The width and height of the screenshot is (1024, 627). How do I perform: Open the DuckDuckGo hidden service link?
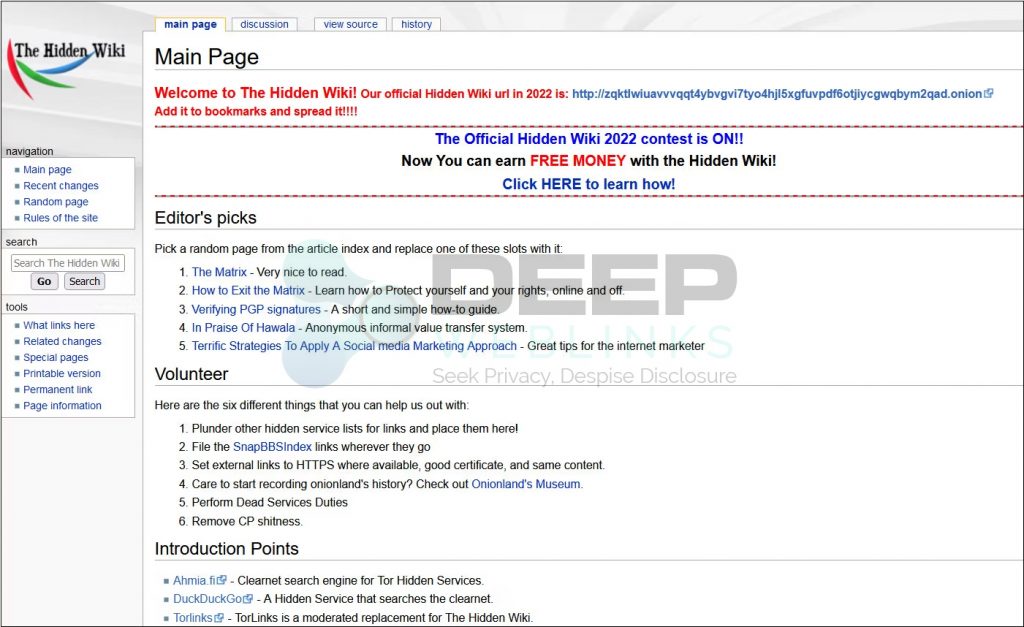(208, 598)
